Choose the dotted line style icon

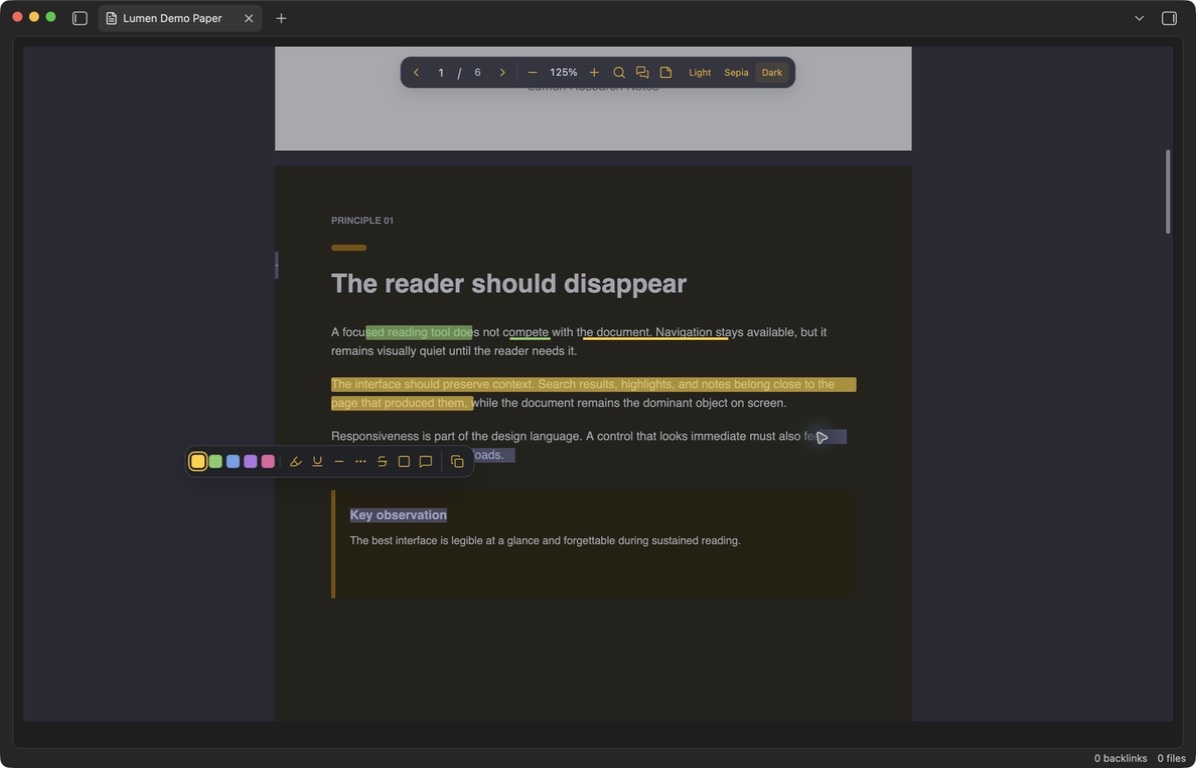click(361, 461)
